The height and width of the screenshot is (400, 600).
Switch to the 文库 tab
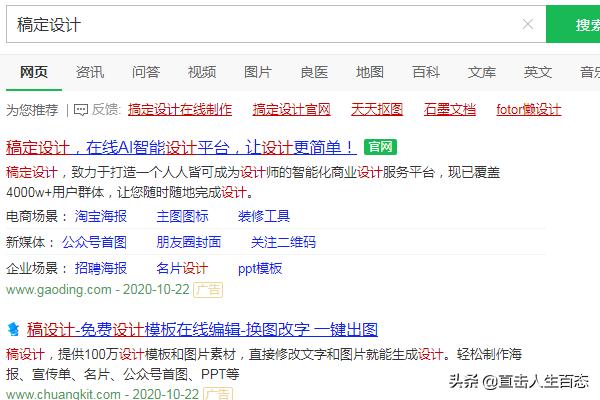(x=482, y=72)
